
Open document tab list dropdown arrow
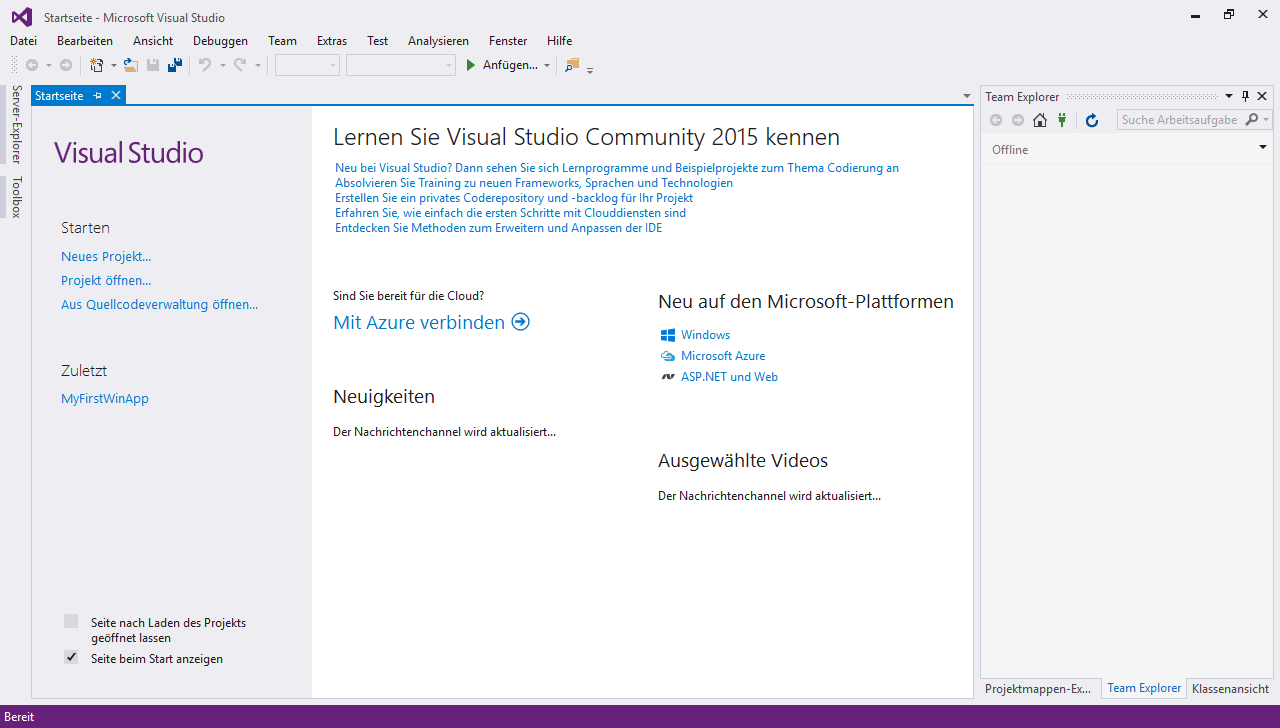point(967,96)
